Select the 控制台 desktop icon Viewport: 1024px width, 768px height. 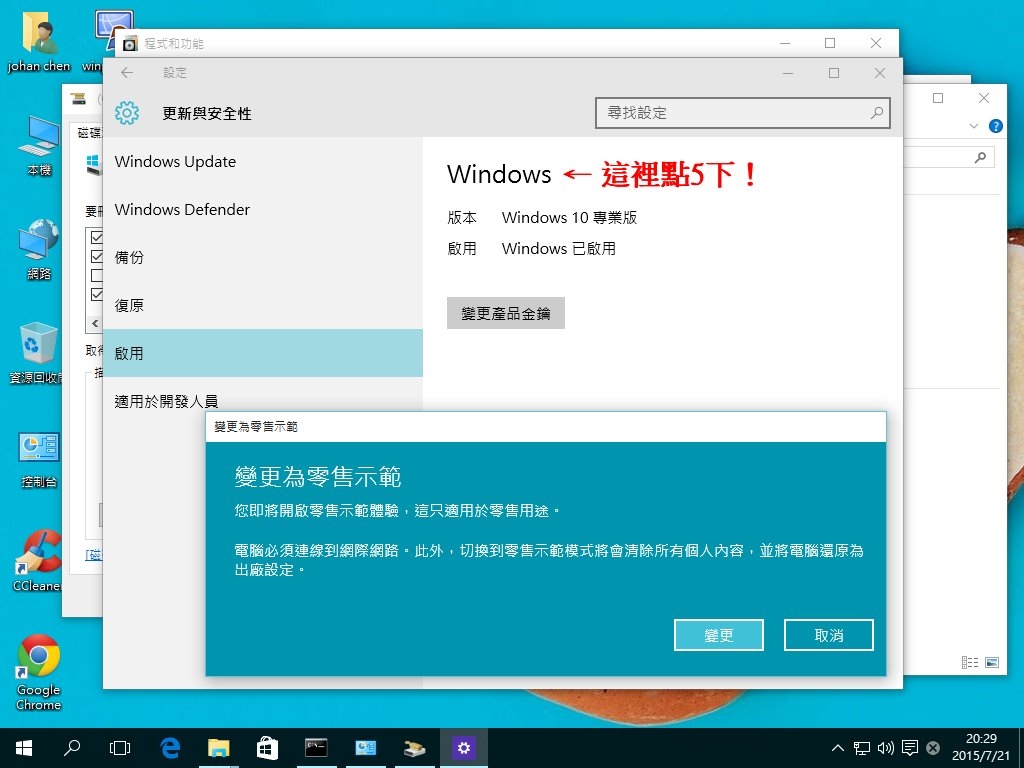tap(39, 460)
